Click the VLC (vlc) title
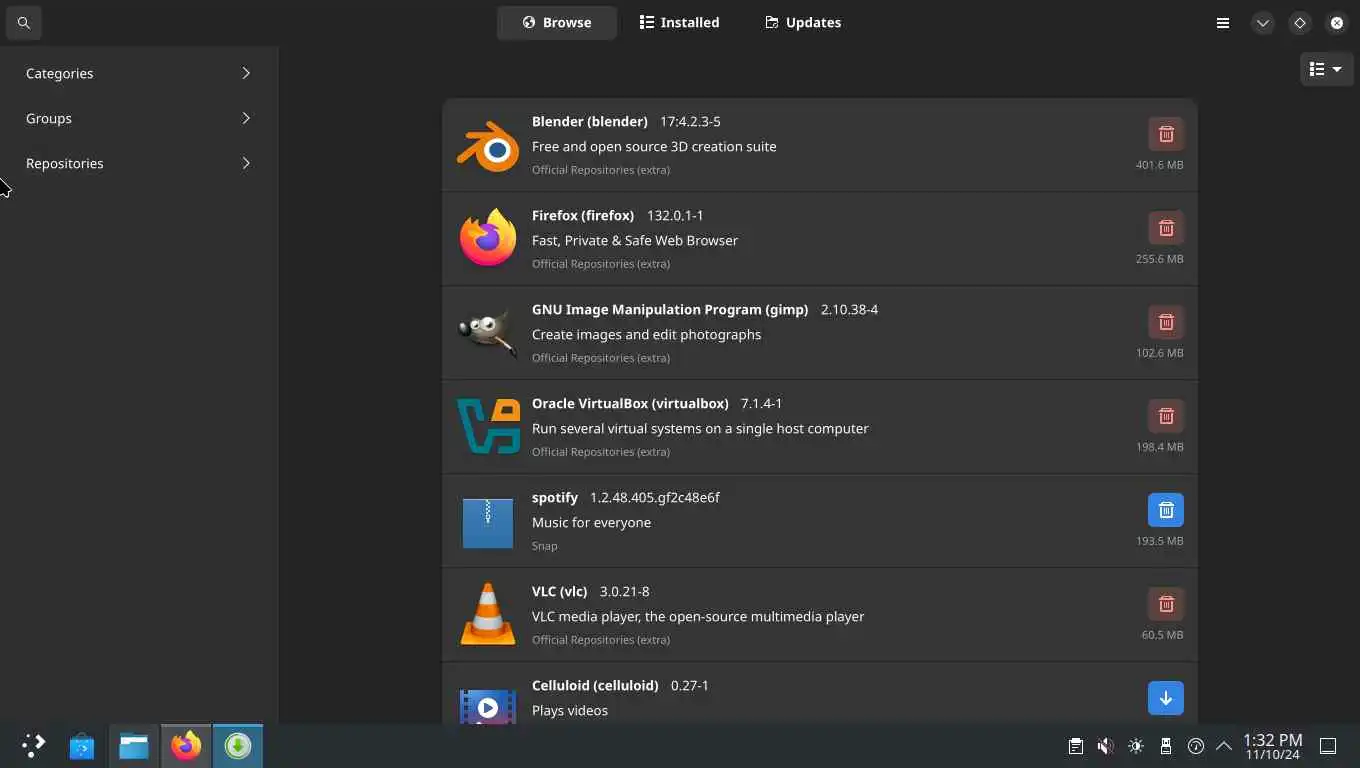The width and height of the screenshot is (1360, 768). (x=560, y=591)
